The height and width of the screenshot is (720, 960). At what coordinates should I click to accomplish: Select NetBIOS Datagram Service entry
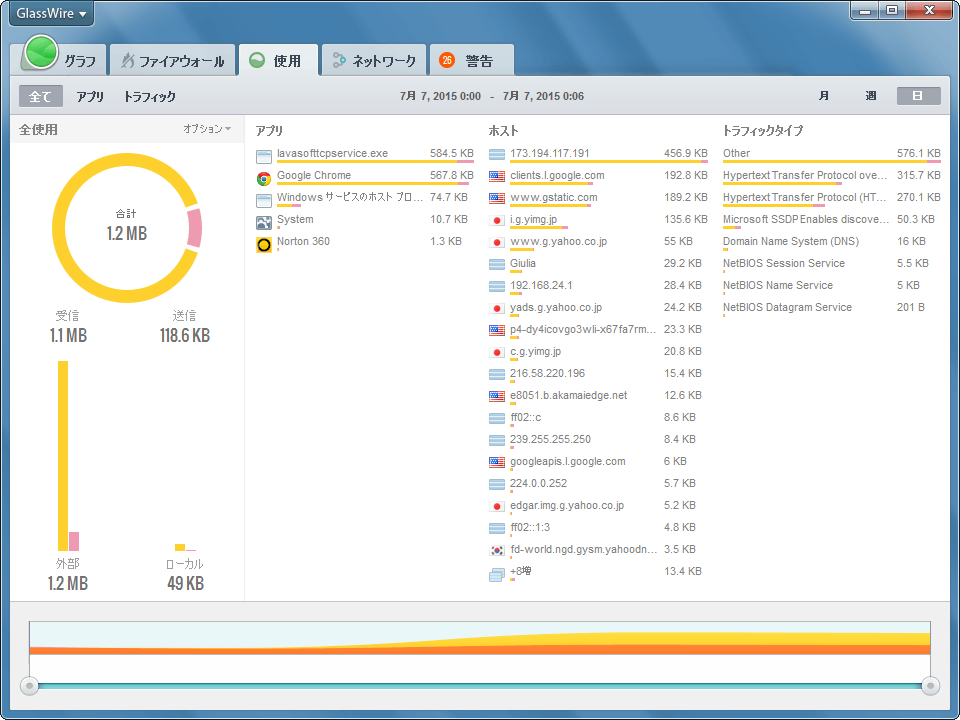831,309
